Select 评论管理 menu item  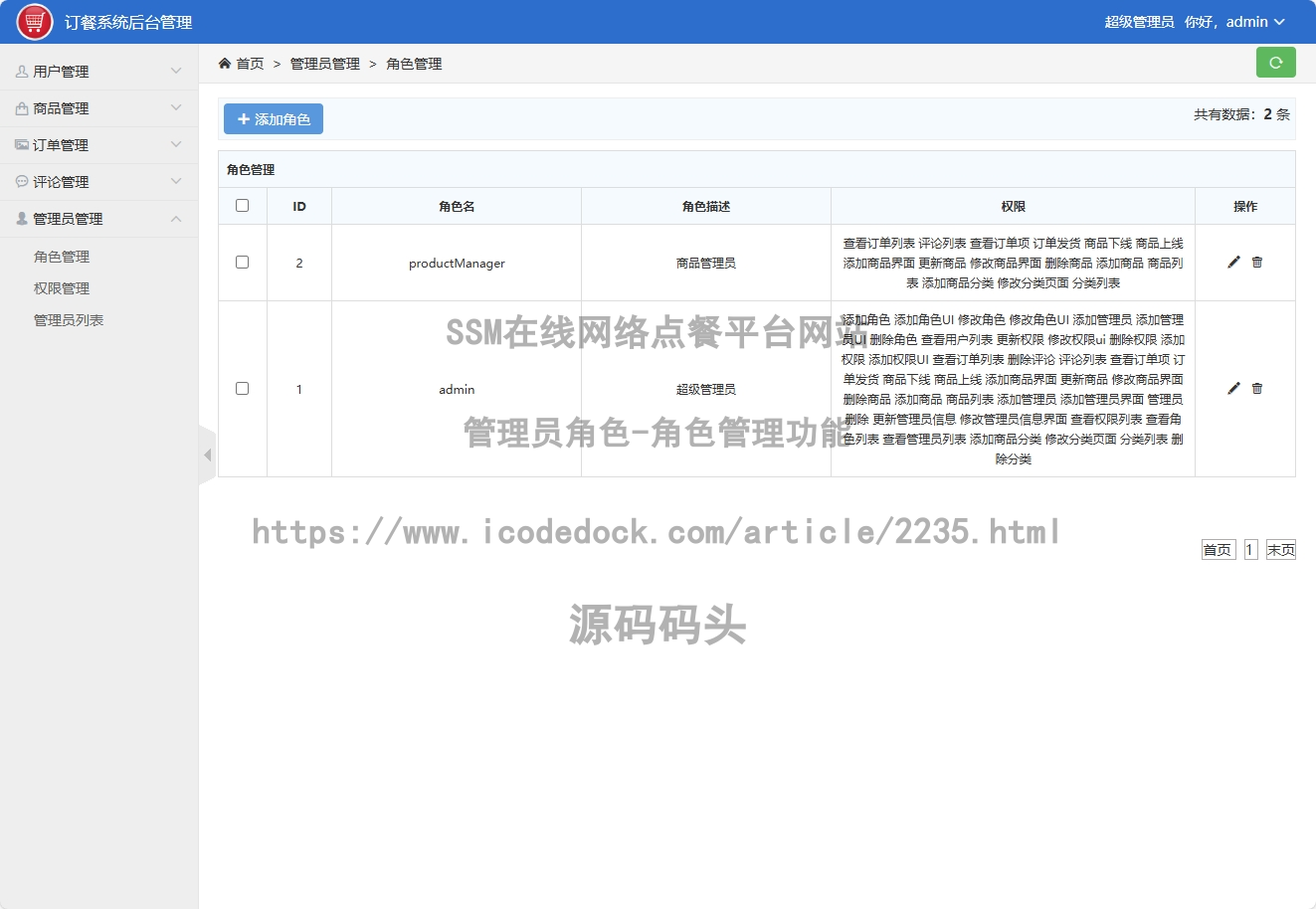click(99, 182)
